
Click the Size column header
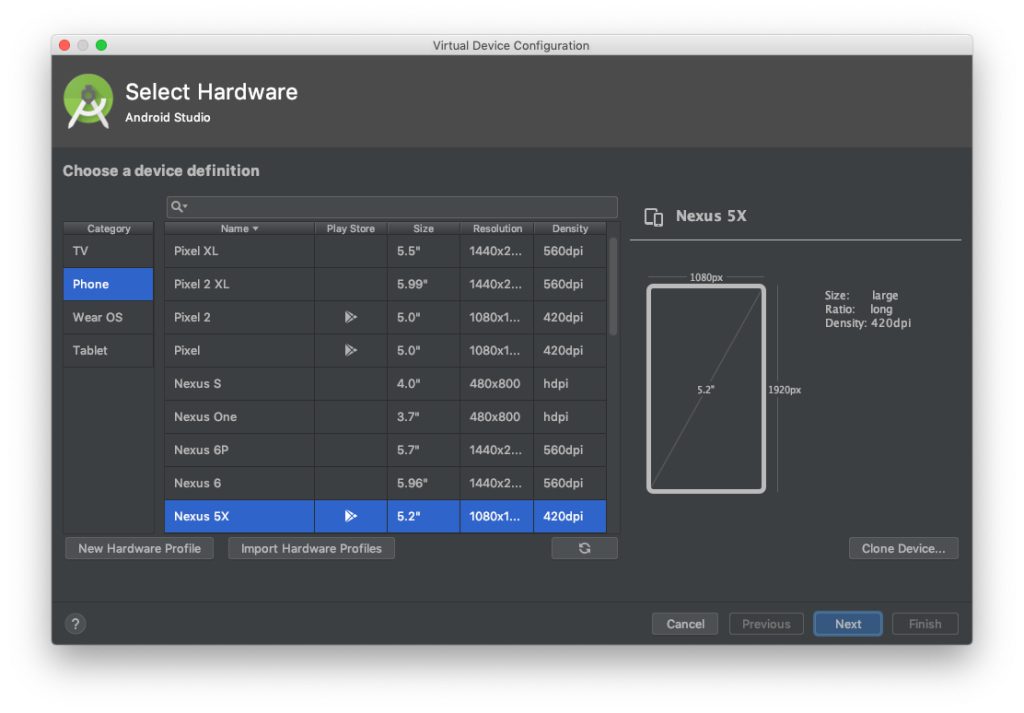pos(423,229)
